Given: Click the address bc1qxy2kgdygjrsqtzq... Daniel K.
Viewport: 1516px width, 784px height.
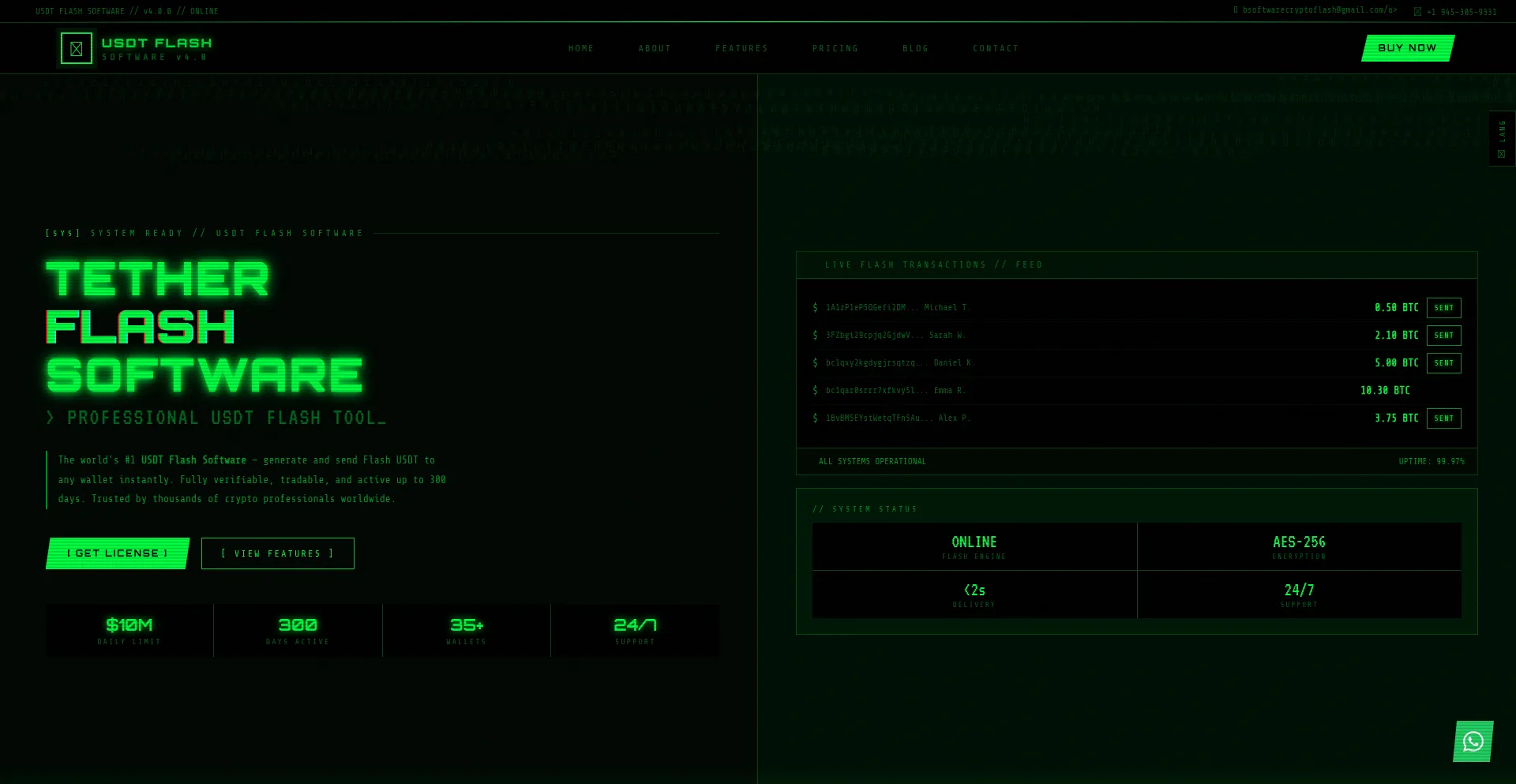Looking at the screenshot, I should 901,362.
